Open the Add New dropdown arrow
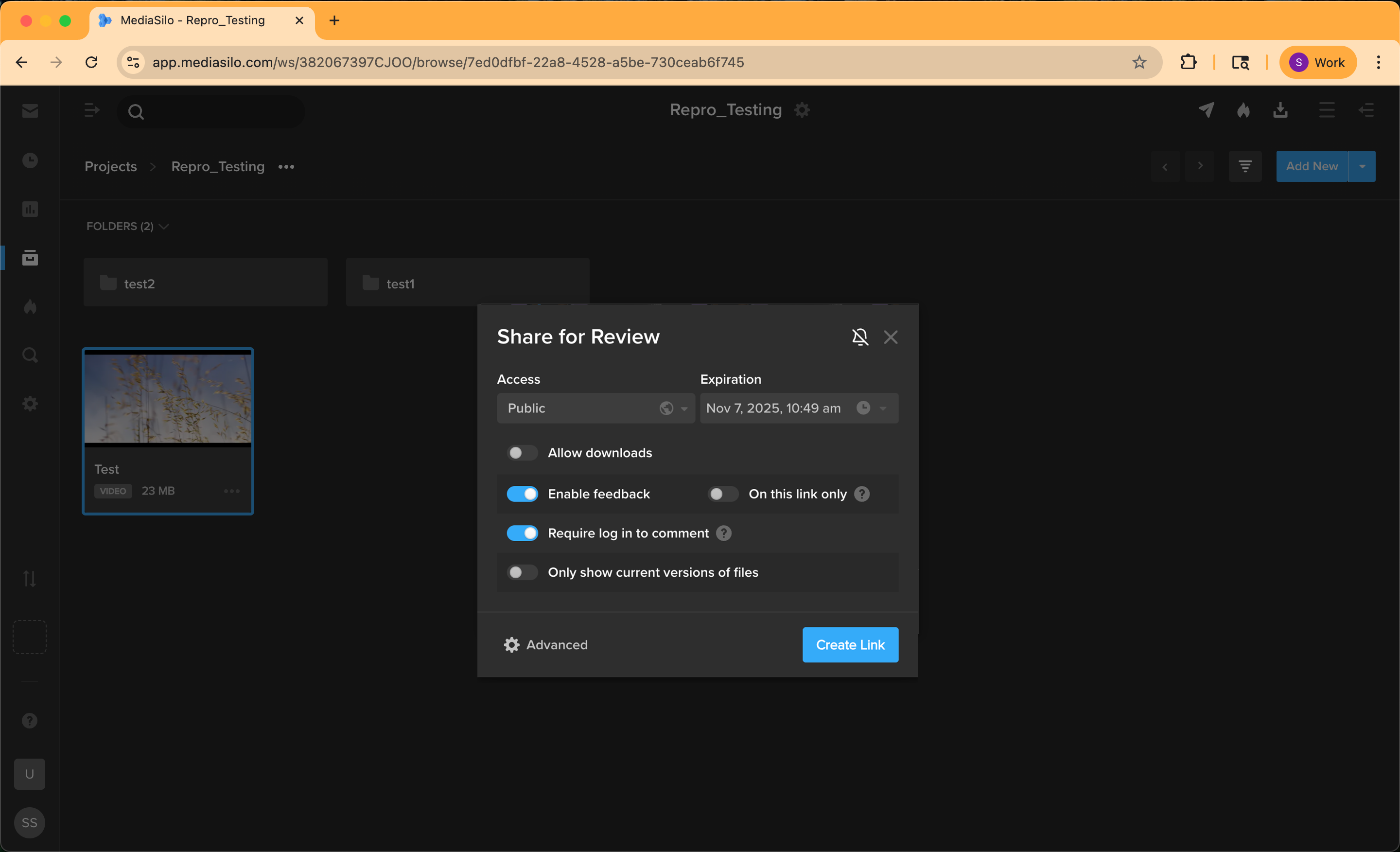Viewport: 1400px width, 852px height. point(1363,166)
